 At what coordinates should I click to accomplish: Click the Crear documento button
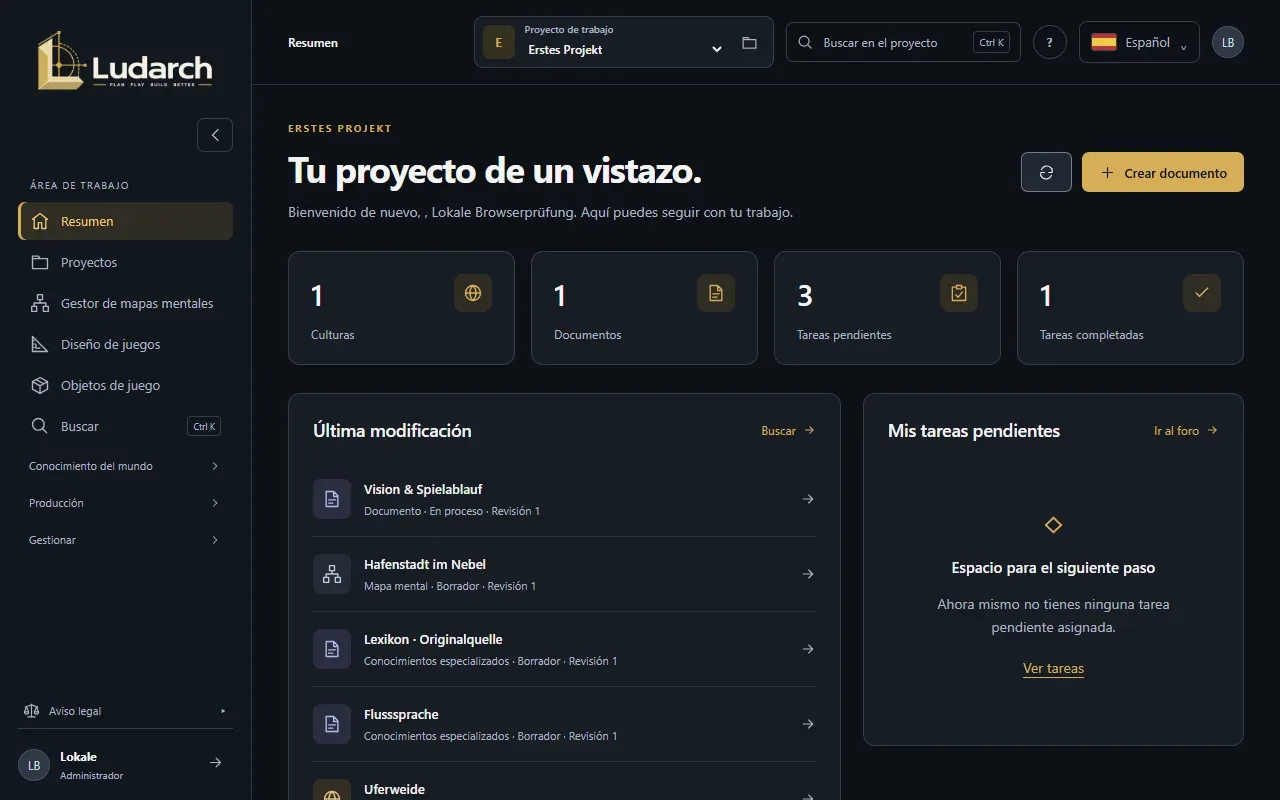1163,172
